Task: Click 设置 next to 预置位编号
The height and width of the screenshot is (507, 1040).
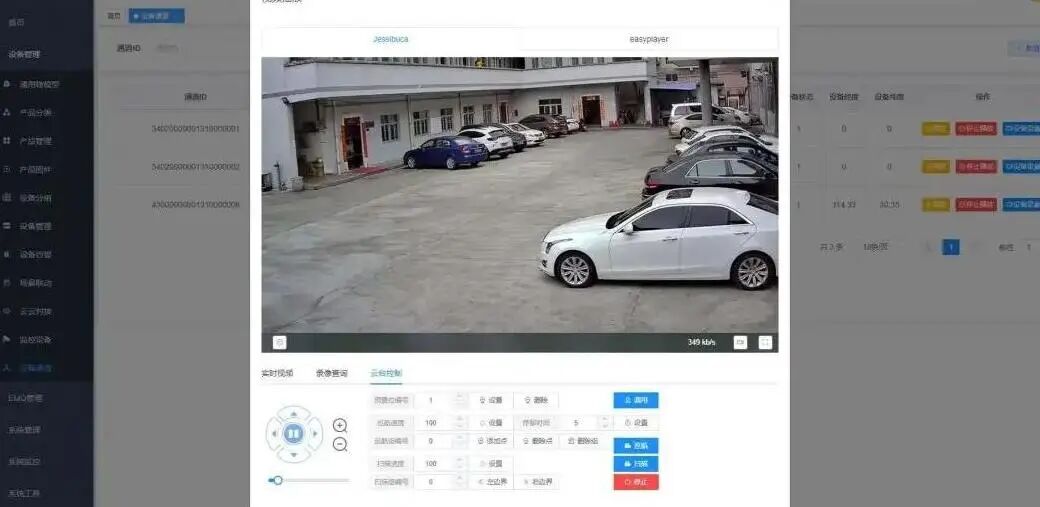Action: [491, 400]
